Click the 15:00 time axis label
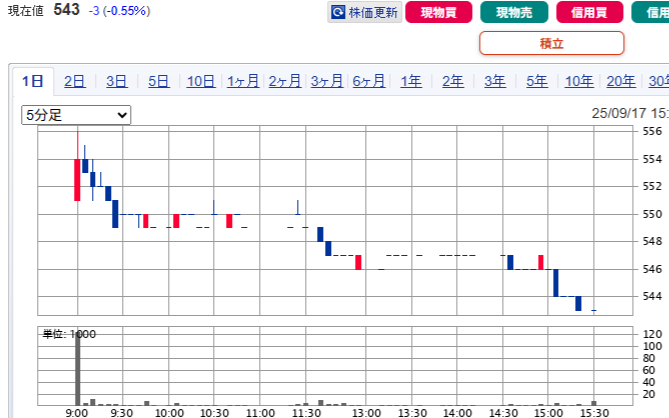 point(548,412)
